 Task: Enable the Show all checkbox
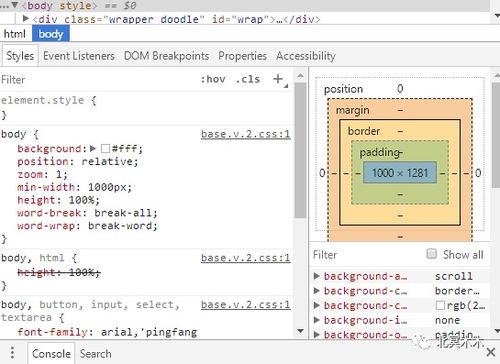(431, 254)
